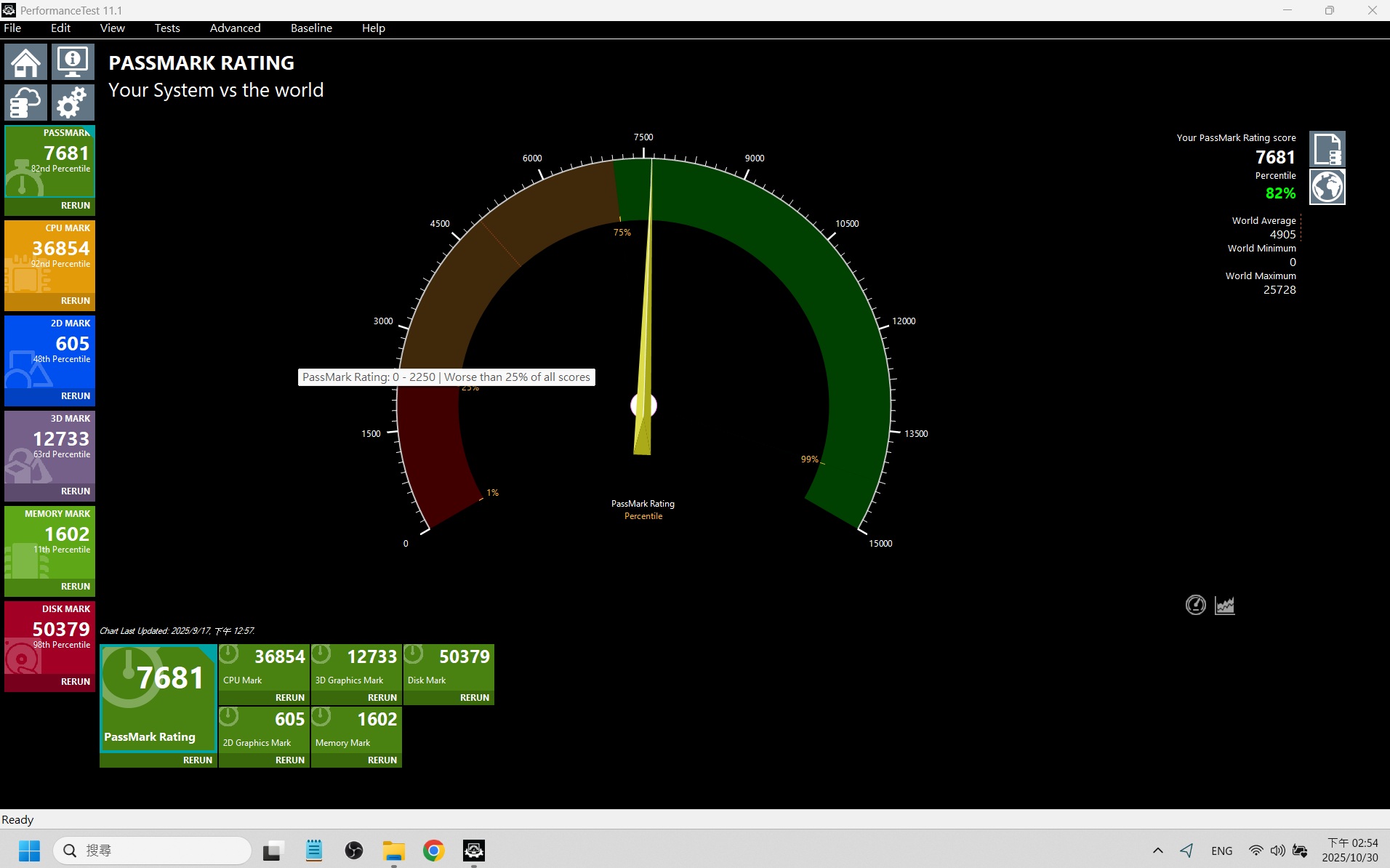
Task: Open the Advanced menu
Action: click(235, 28)
